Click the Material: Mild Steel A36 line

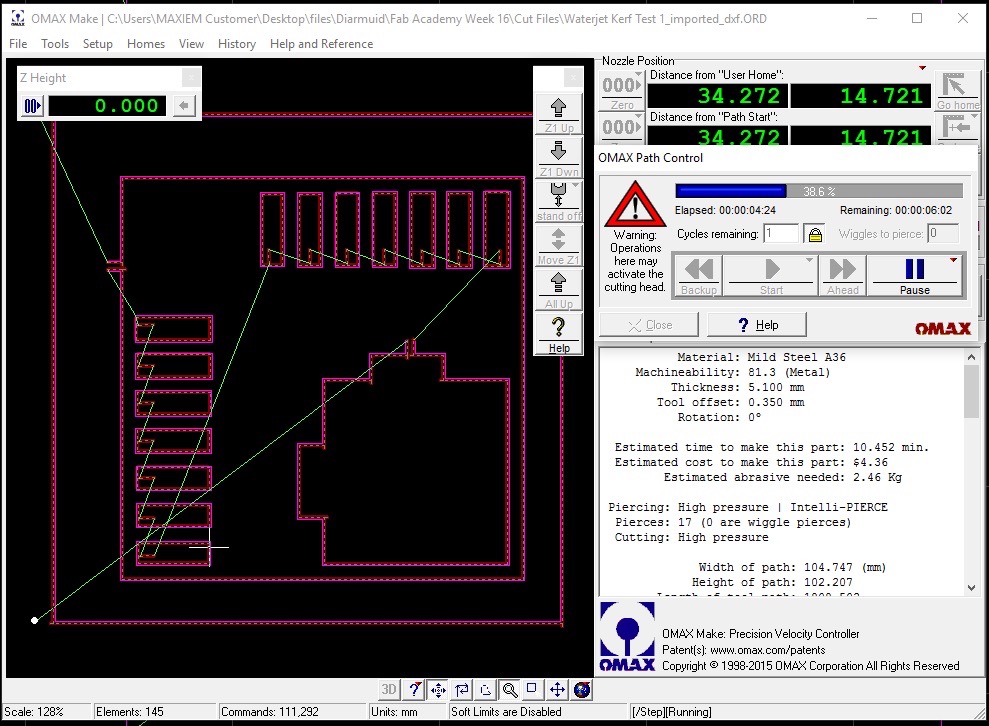coord(761,357)
